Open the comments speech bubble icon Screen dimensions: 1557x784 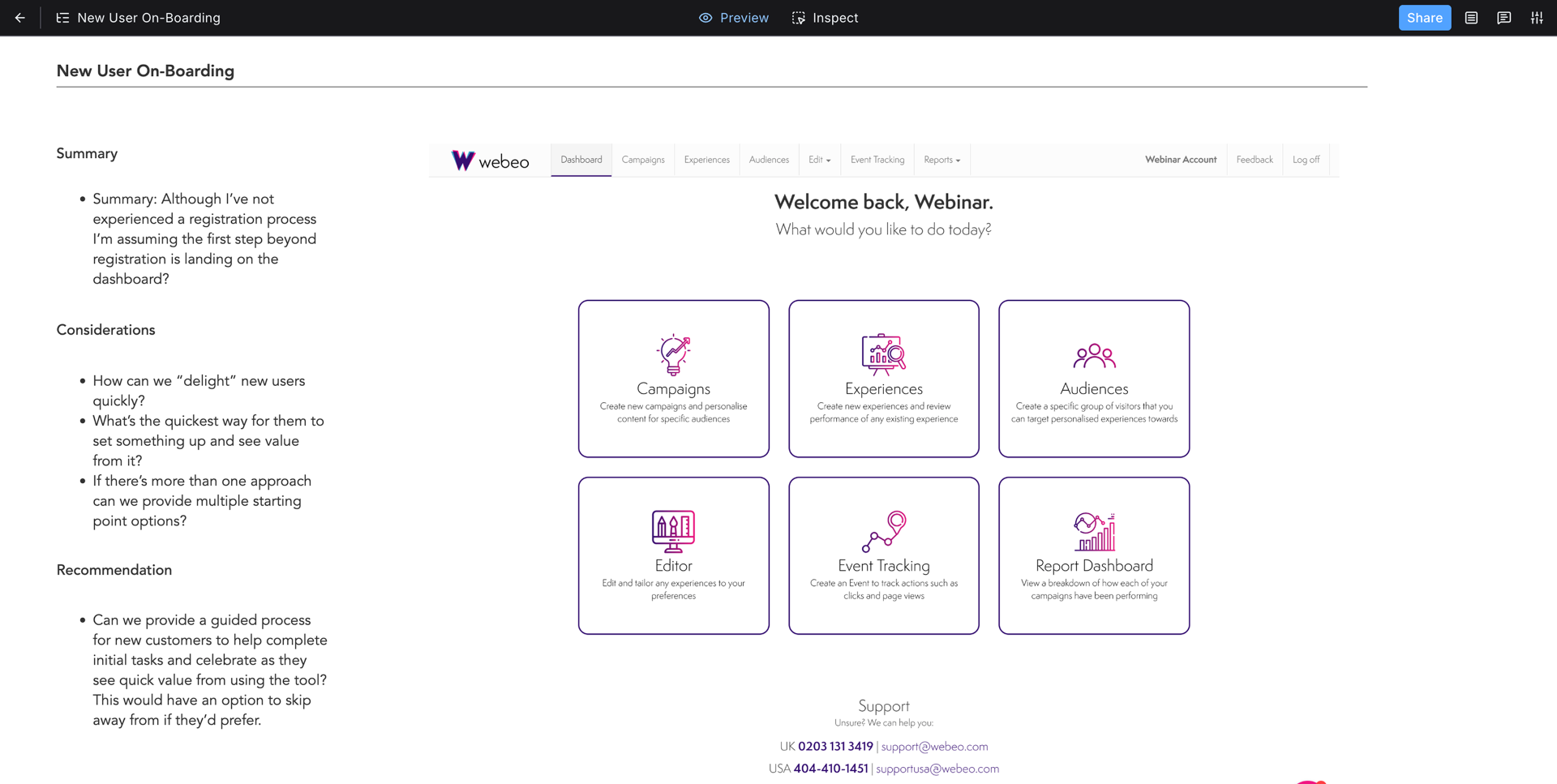pos(1503,18)
